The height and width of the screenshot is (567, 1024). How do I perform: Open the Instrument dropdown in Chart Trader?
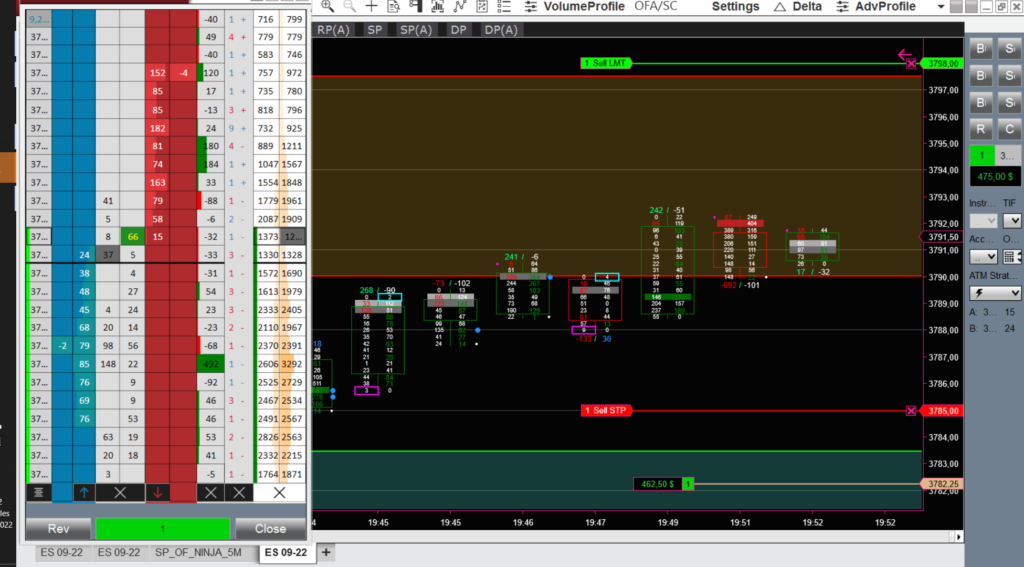tap(983, 221)
